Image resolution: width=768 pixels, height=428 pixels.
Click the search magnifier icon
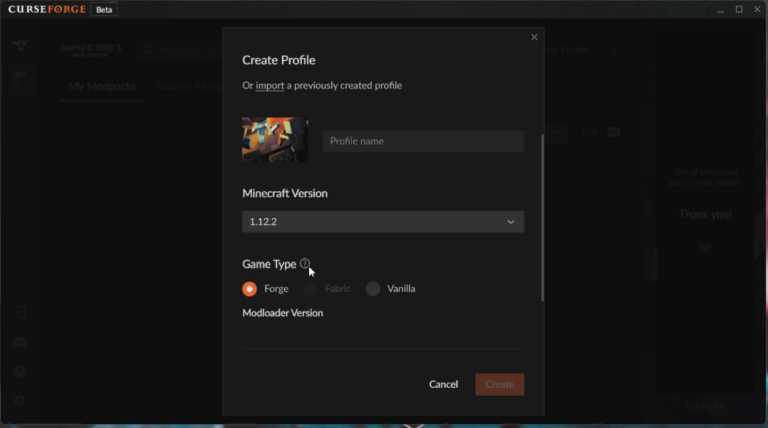pos(147,49)
